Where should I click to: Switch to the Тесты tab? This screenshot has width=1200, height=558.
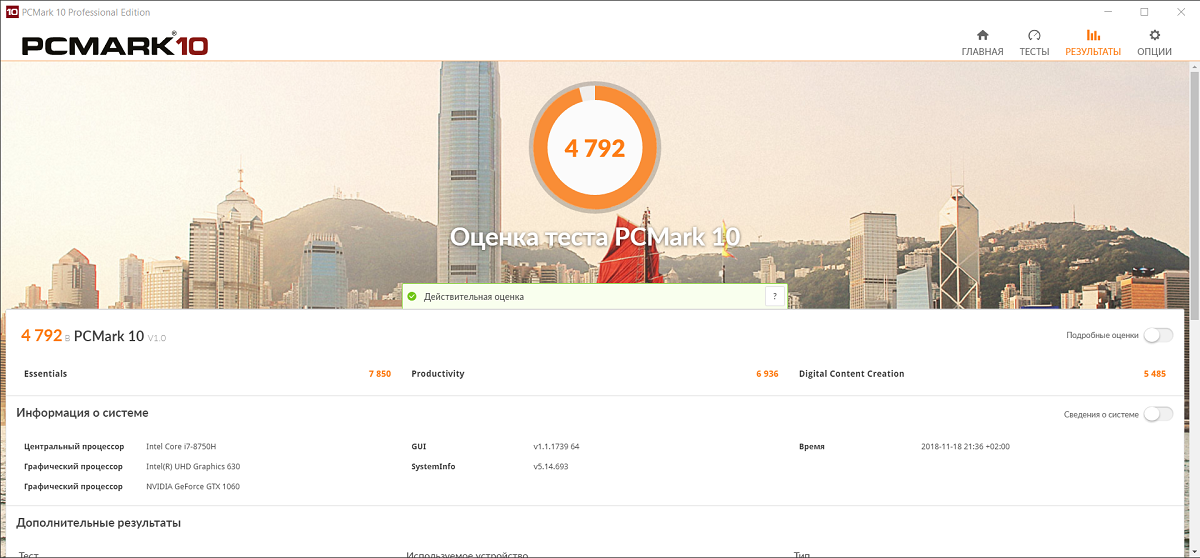[x=1034, y=51]
